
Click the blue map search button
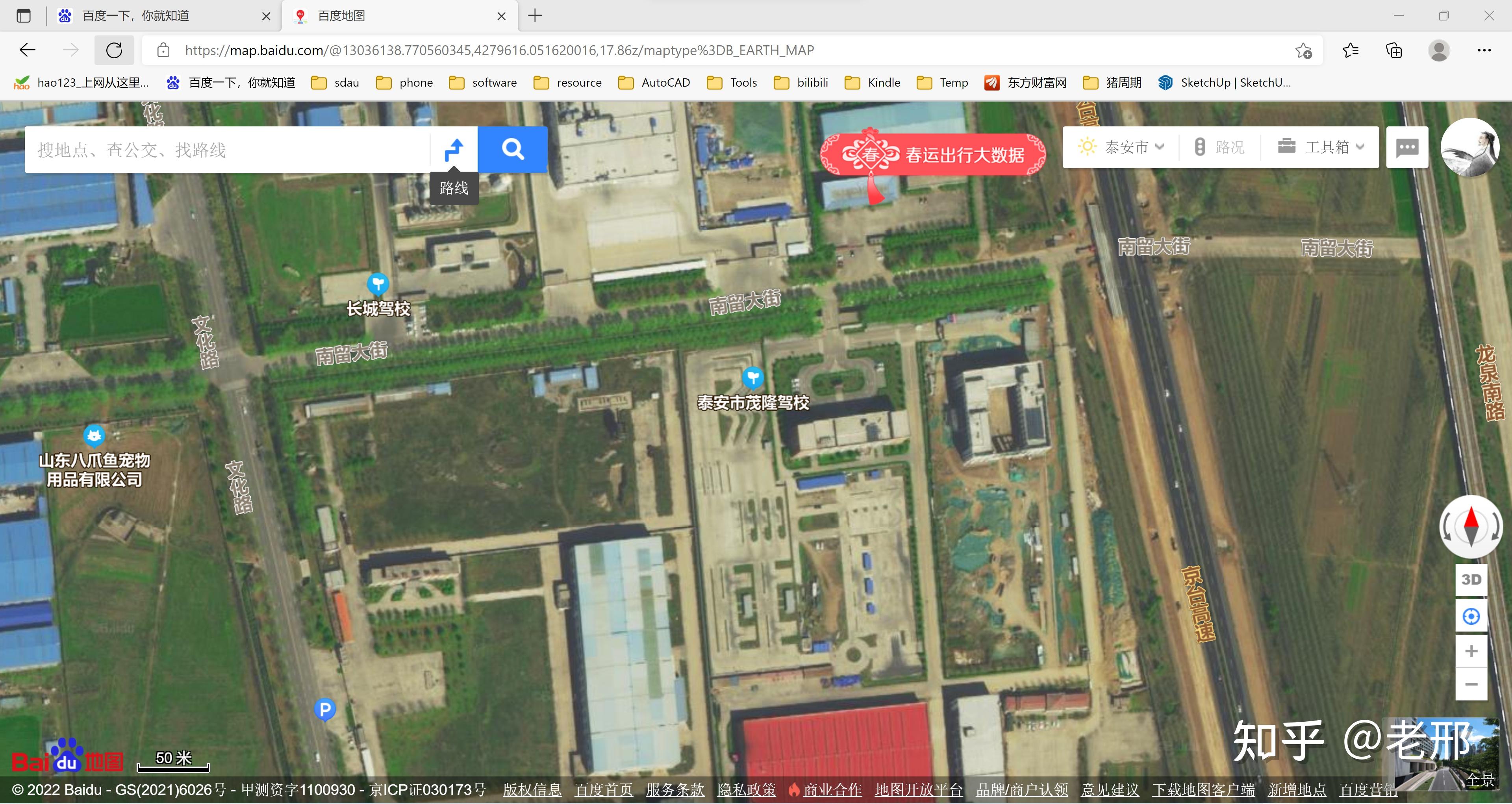click(x=512, y=149)
